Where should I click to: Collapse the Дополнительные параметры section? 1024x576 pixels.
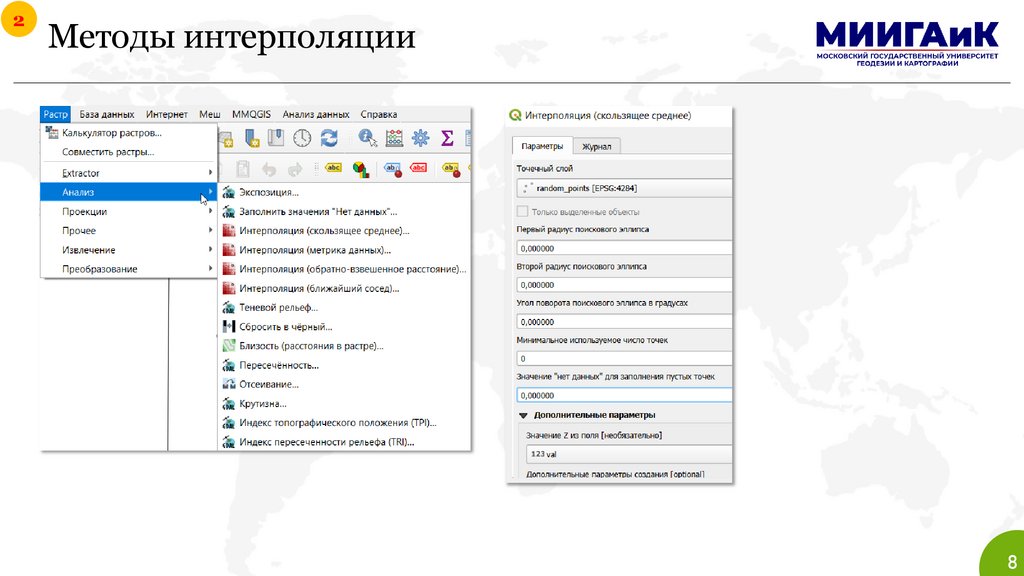pos(523,415)
